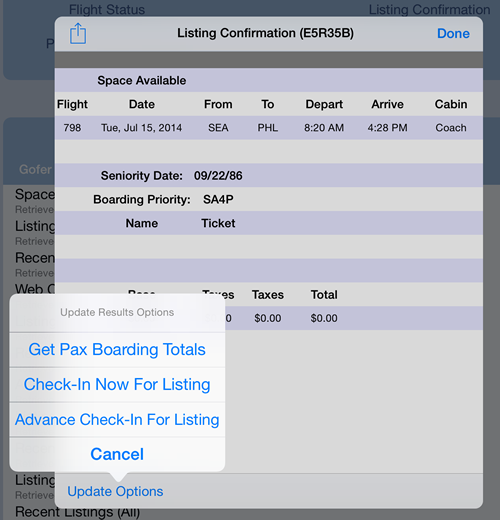Tap Seniority Date value 09/22/86
The image size is (500, 520).
218,176
